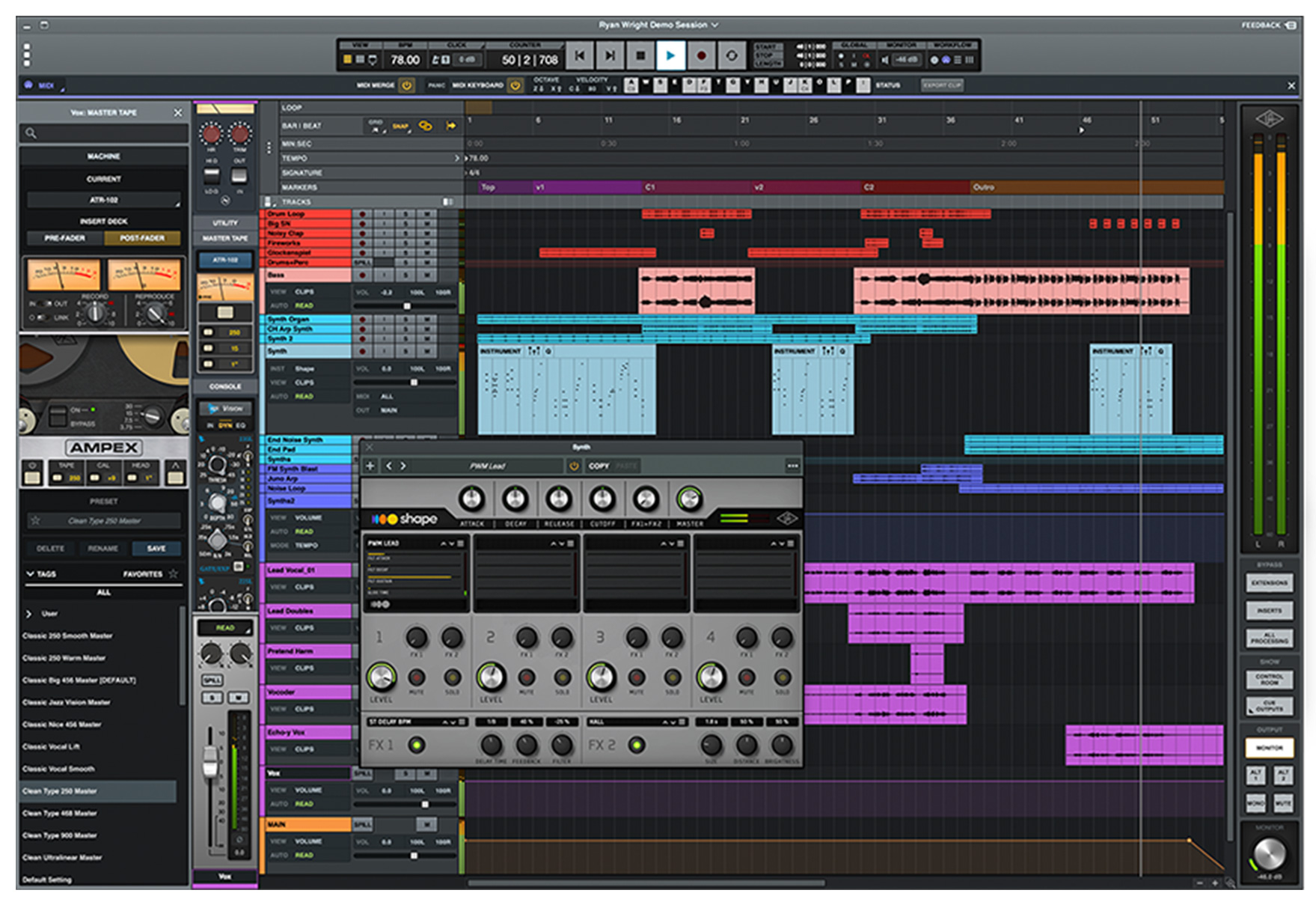Screen dimensions: 1316x899
Task: Toggle the MIDI Merge power button
Action: click(407, 85)
